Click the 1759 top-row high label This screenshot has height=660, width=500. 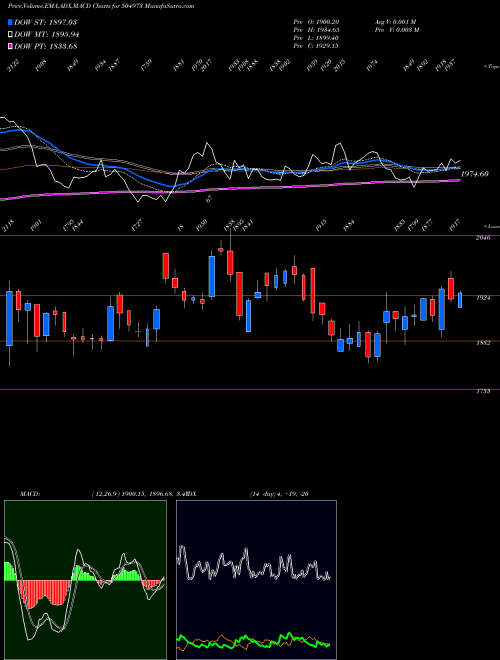[x=146, y=66]
